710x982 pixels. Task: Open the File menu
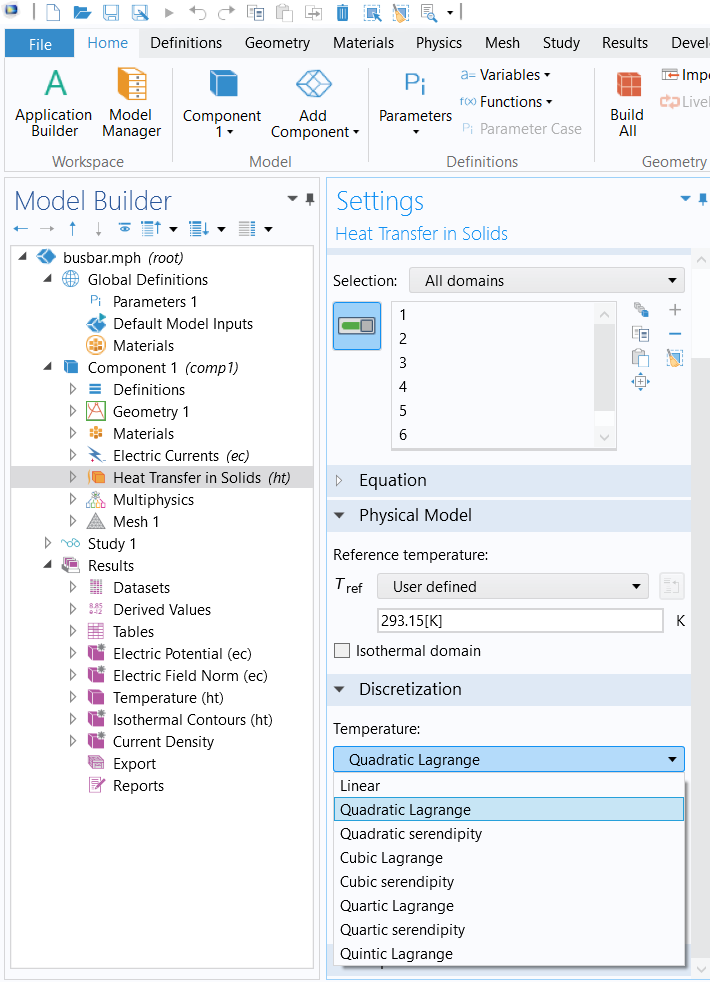click(x=40, y=44)
